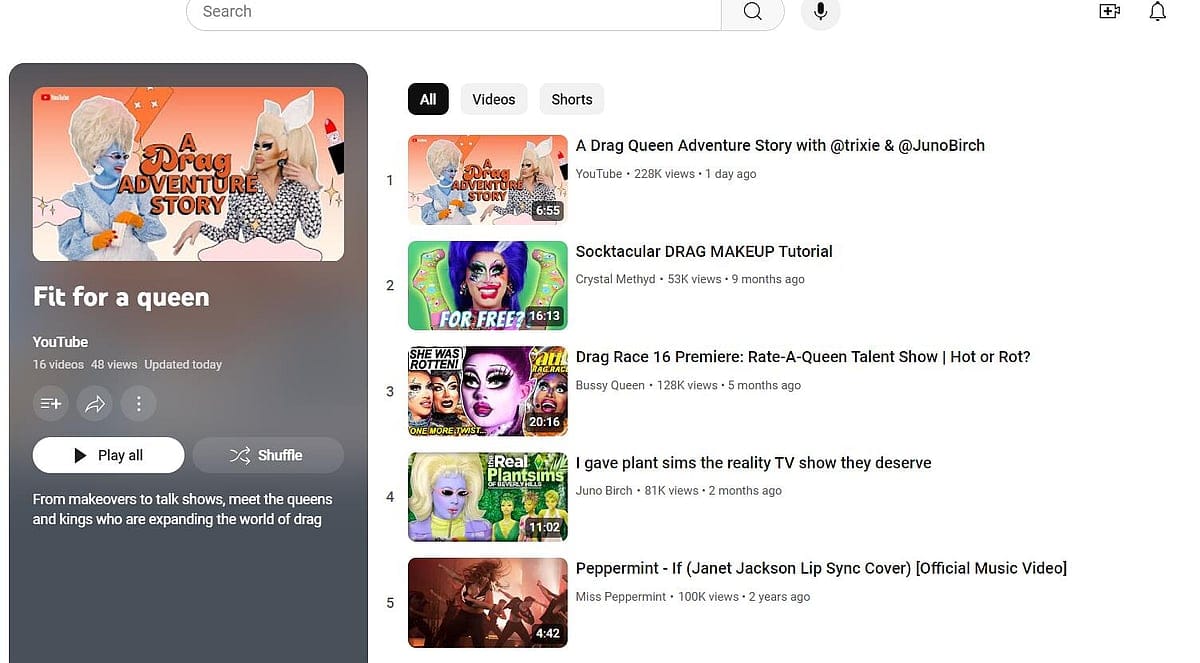Visit the Bussy Queen channel
This screenshot has width=1200, height=663.
(x=610, y=385)
